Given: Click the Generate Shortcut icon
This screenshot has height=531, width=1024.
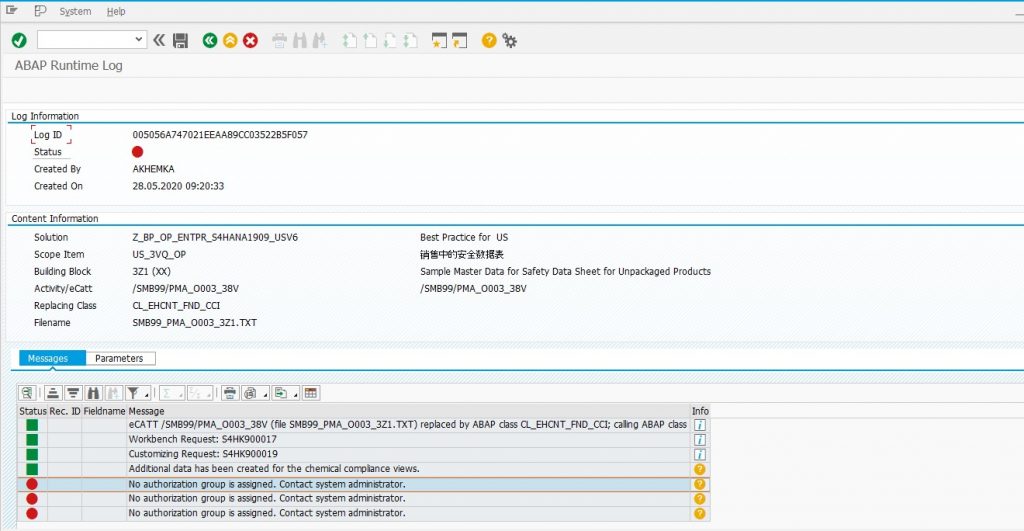Looking at the screenshot, I should 460,40.
